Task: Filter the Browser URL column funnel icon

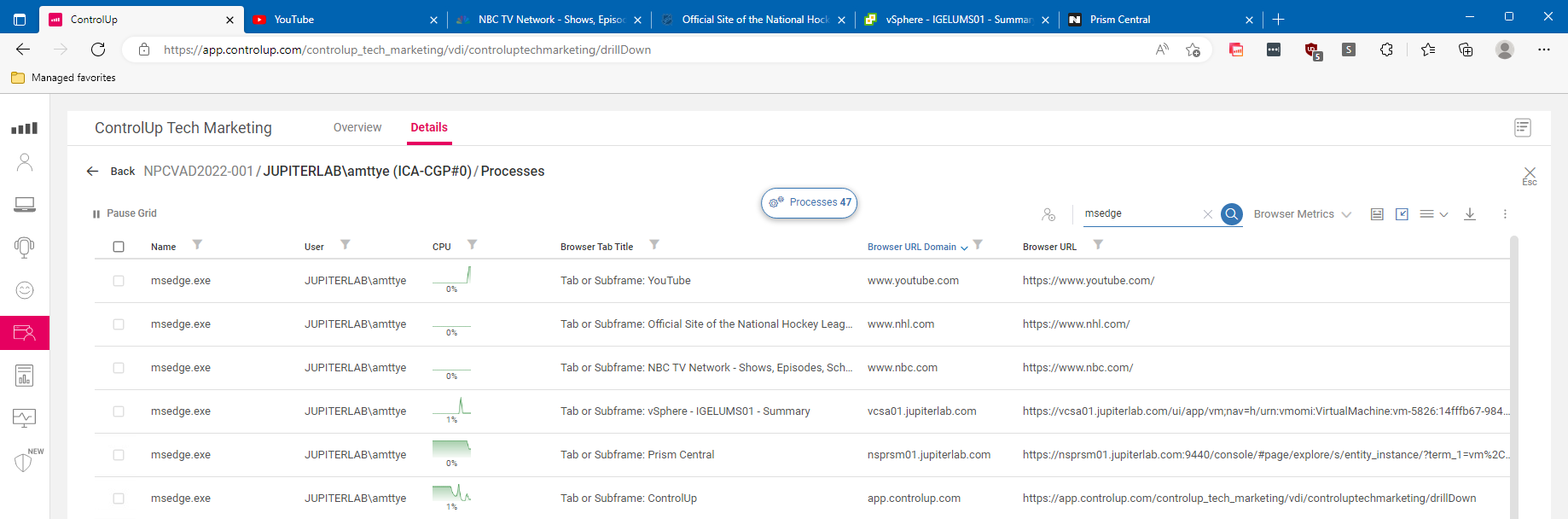Action: 1098,245
